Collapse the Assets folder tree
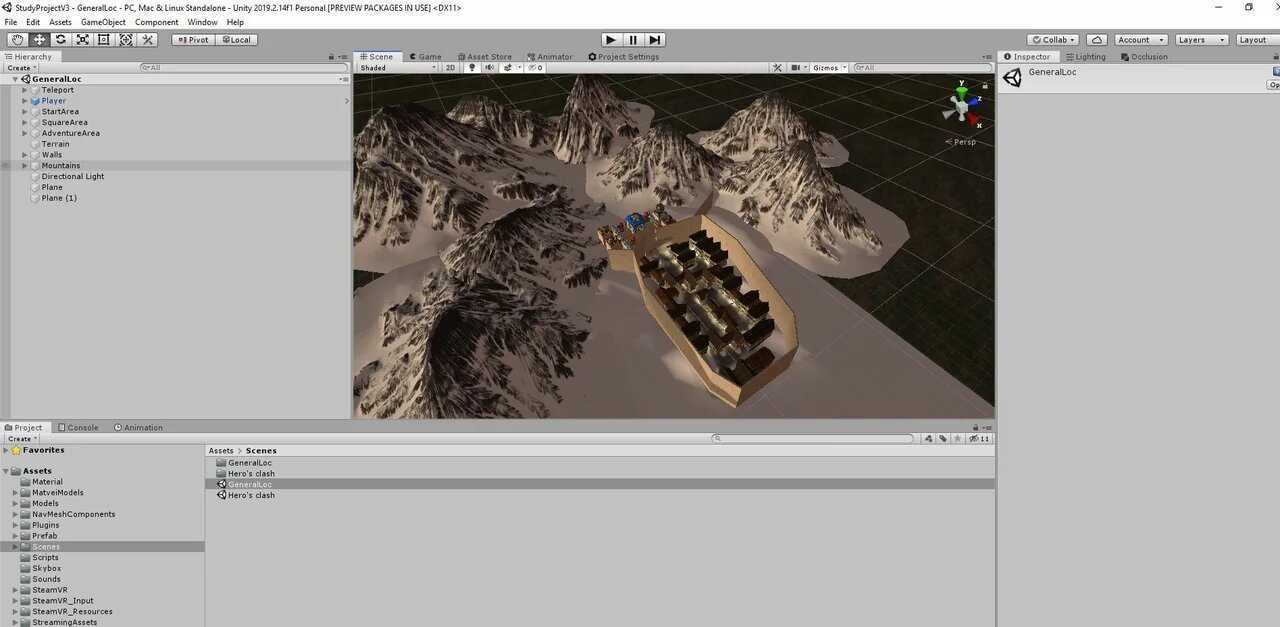This screenshot has width=1280, height=627. click(6, 471)
